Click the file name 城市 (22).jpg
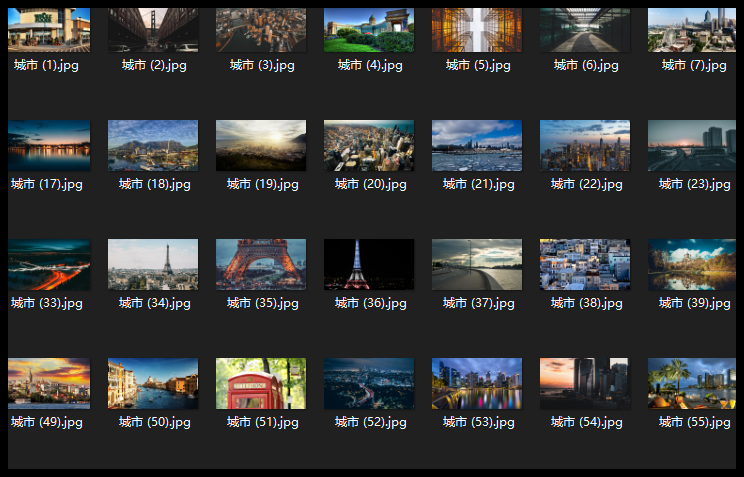Image resolution: width=744 pixels, height=477 pixels. [587, 184]
